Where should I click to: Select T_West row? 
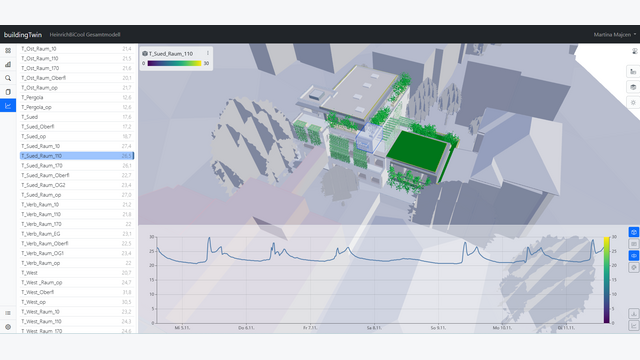[77, 273]
